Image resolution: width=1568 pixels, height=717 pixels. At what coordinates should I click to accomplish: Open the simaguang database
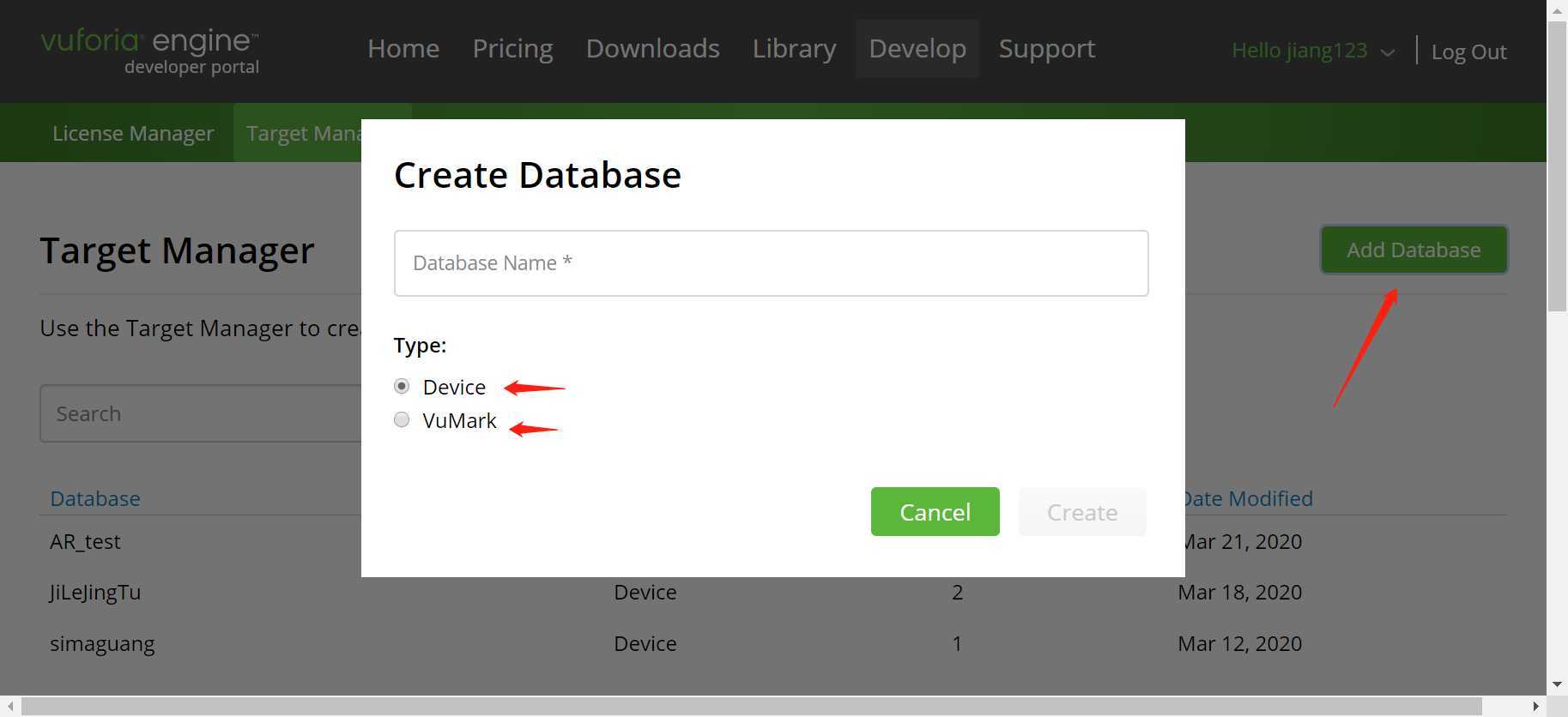coord(102,644)
